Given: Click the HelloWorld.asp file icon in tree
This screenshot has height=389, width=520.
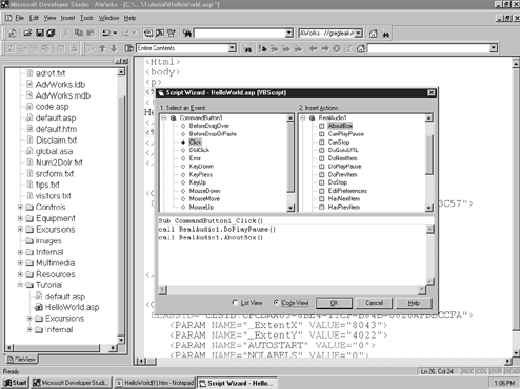Looking at the screenshot, I should 38,307.
